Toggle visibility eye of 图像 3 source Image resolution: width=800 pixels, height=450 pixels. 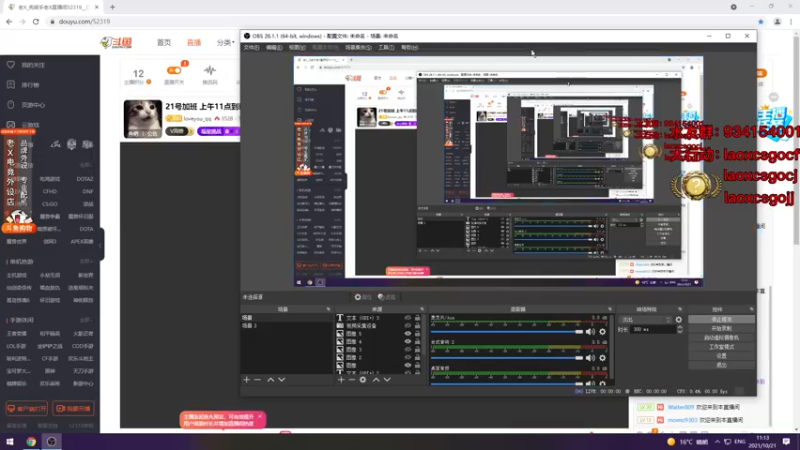[408, 349]
